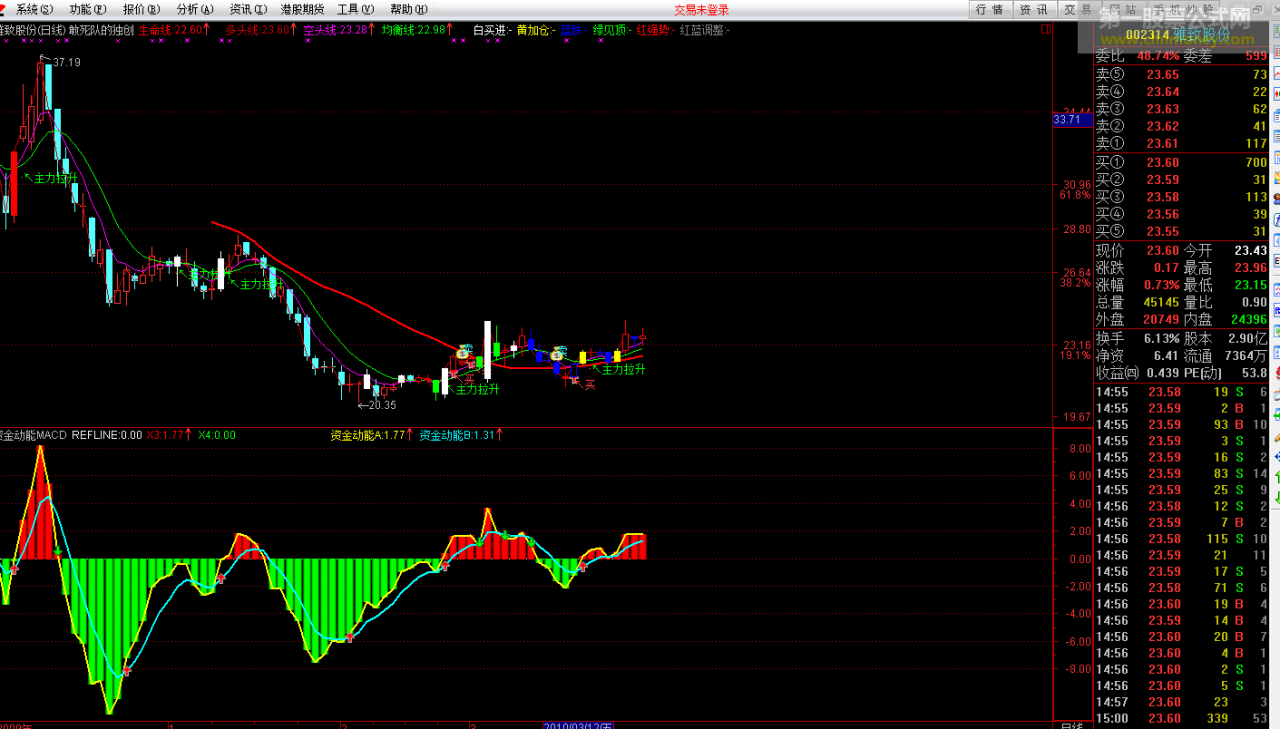The height and width of the screenshot is (729, 1280).
Task: Click the 白买进 indicator label
Action: (492, 30)
